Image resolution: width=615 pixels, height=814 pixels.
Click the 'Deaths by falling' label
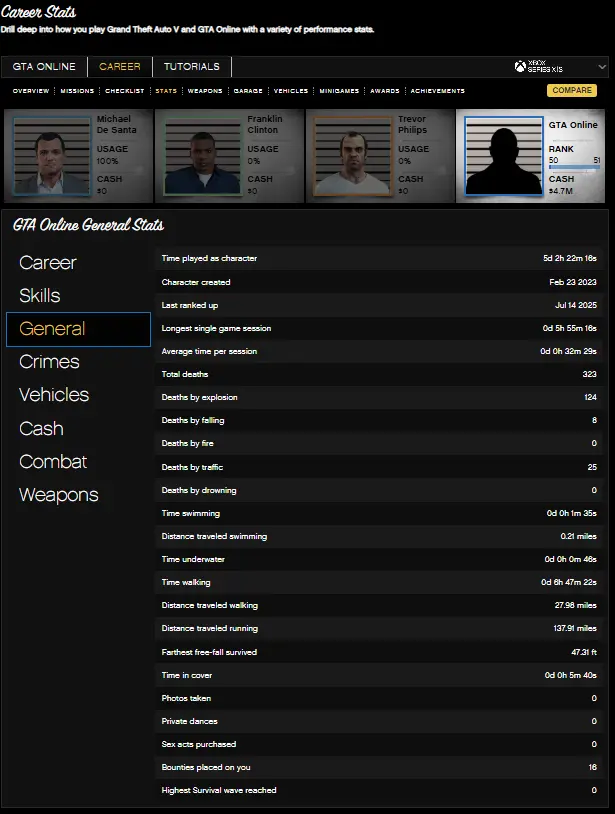[193, 420]
